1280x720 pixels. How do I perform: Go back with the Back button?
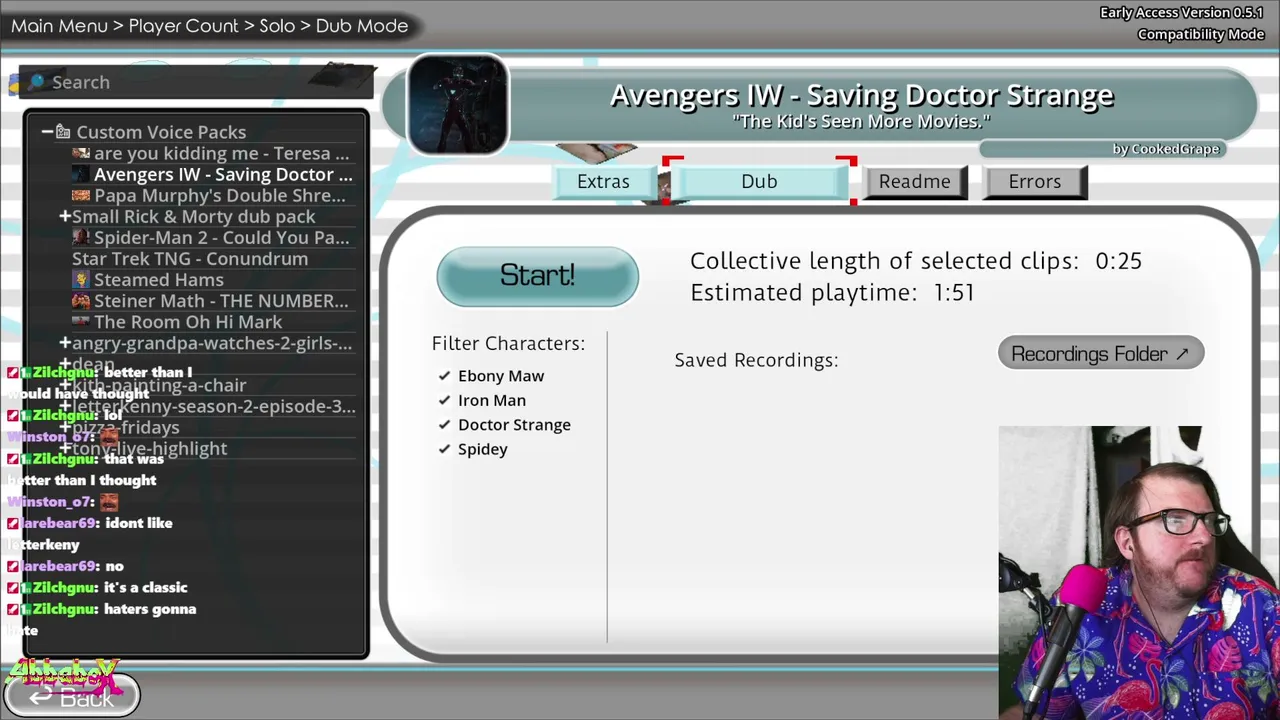click(72, 697)
